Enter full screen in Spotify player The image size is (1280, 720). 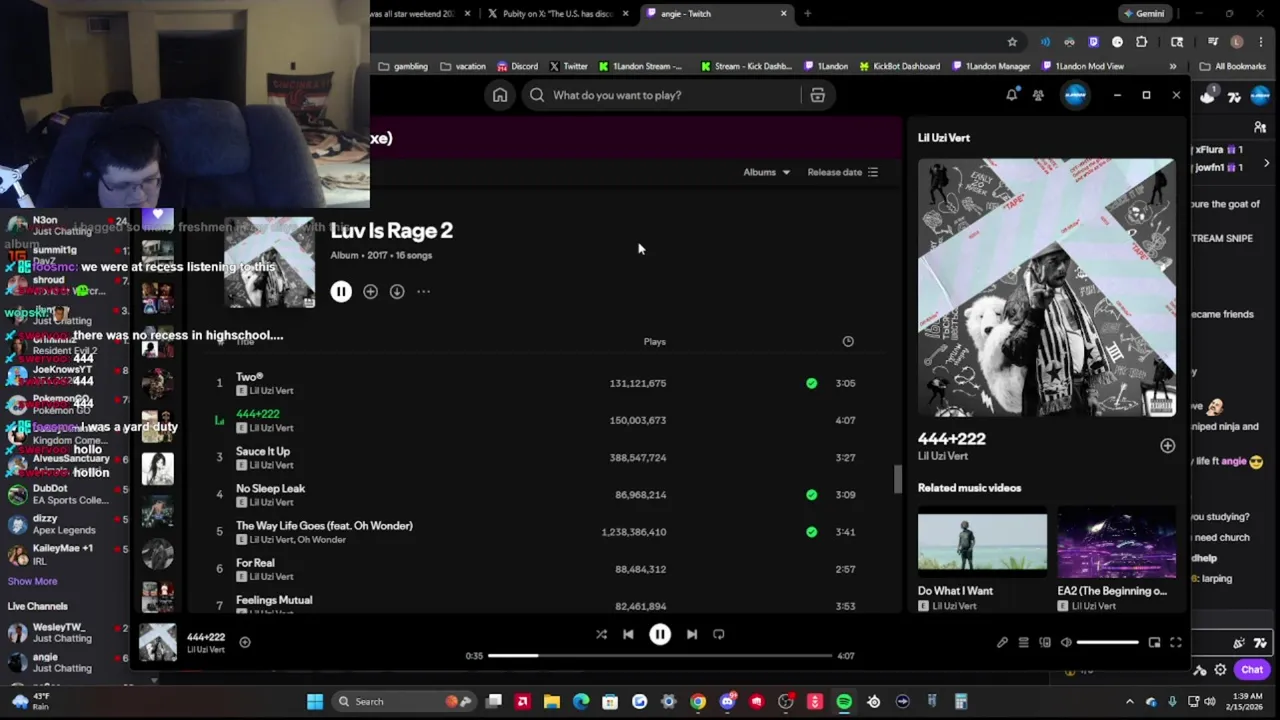click(1176, 642)
